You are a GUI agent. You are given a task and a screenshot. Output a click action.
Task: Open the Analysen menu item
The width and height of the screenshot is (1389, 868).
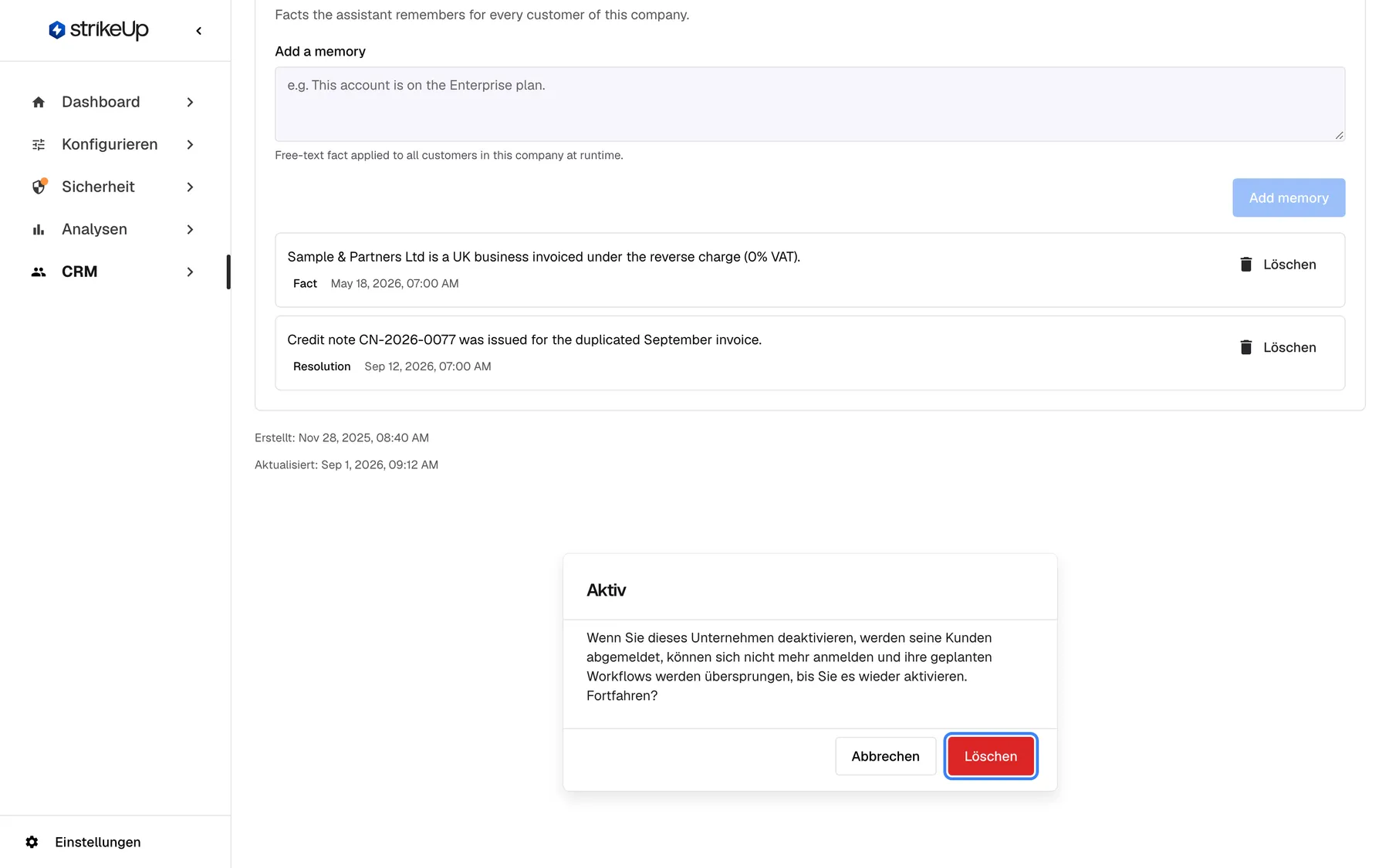[114, 229]
